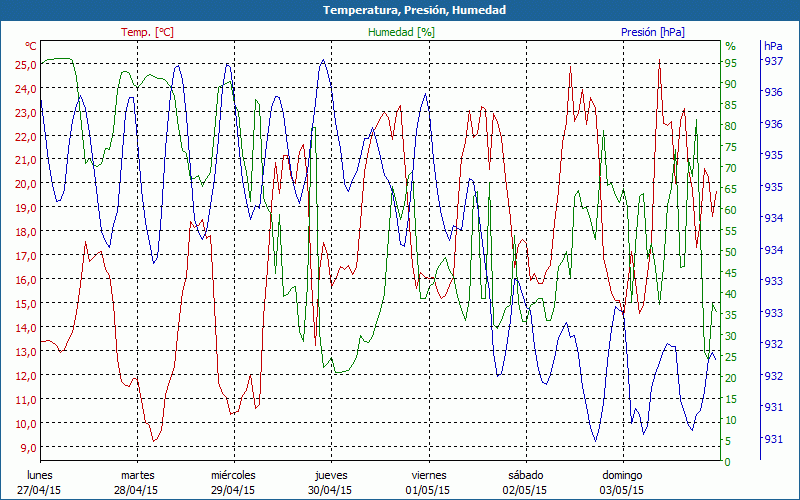Click the 937 tick on pressure axis
The image size is (800, 500).
(773, 61)
